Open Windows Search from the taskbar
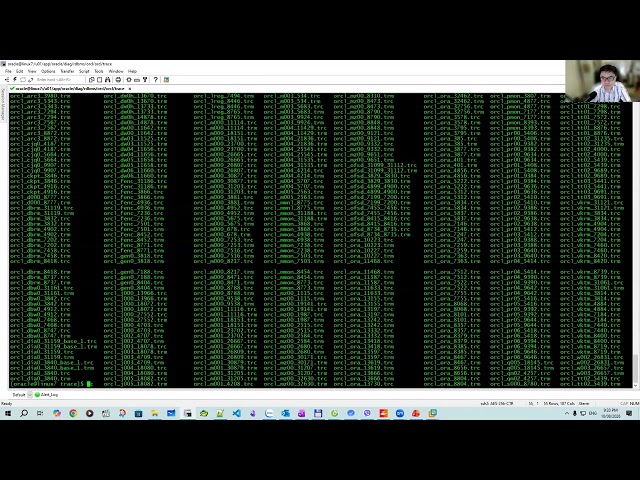Image resolution: width=640 pixels, height=480 pixels. pos(24,413)
